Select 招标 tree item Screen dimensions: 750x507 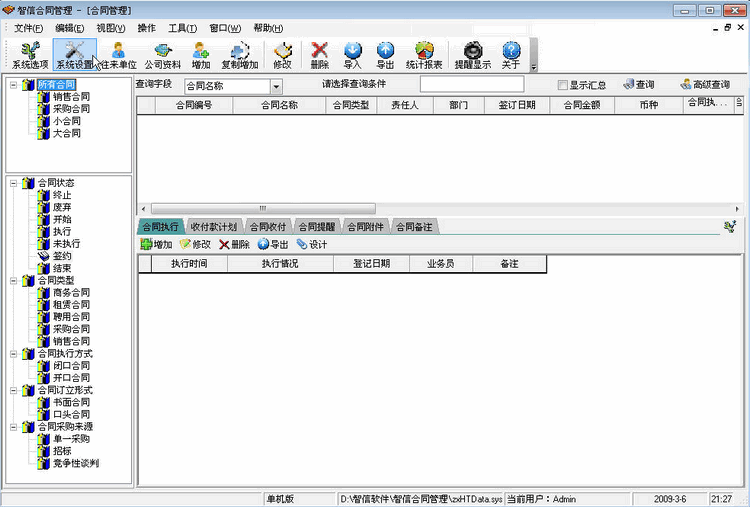click(62, 451)
